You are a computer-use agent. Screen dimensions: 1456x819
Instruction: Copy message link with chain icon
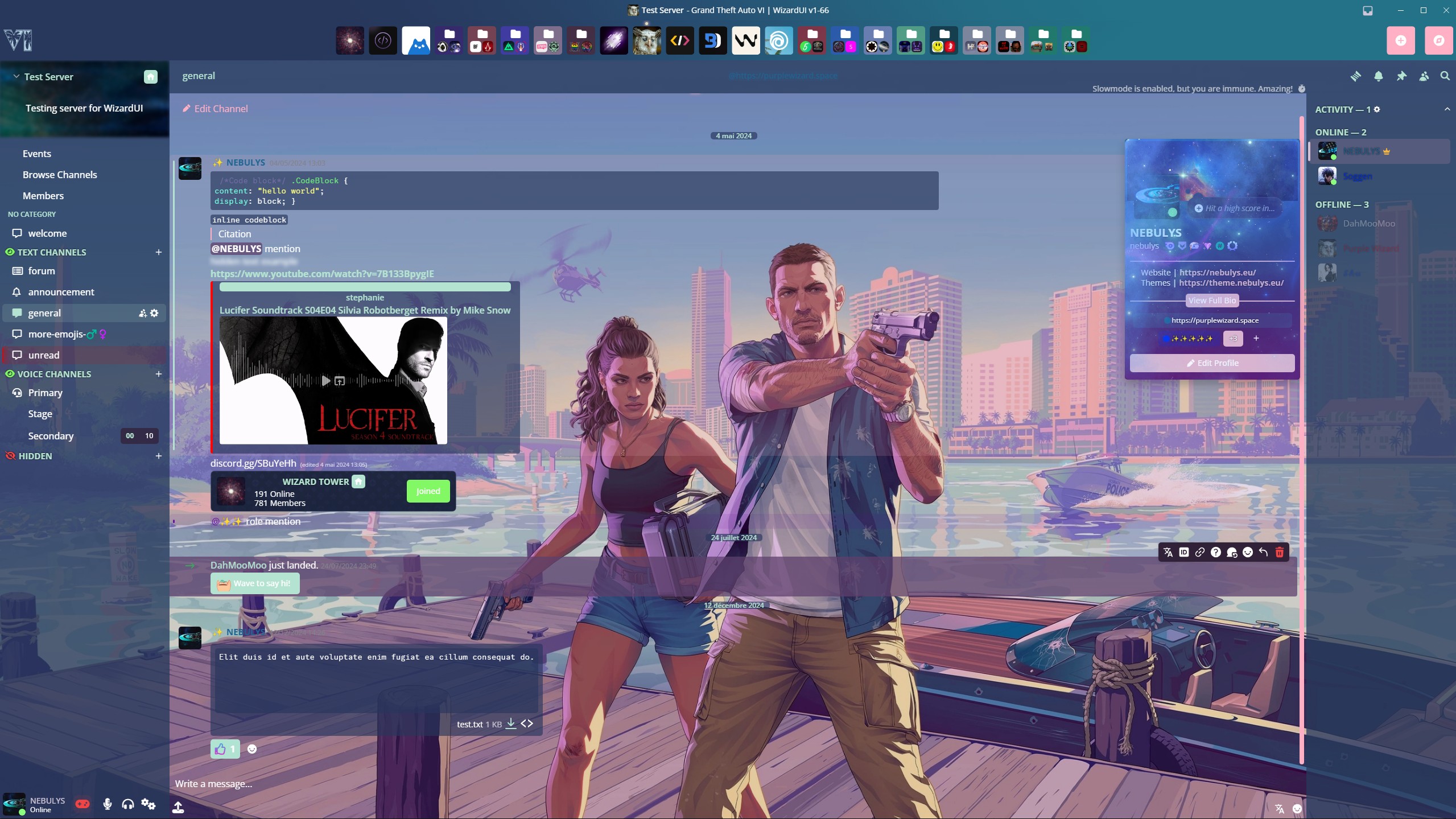1200,552
